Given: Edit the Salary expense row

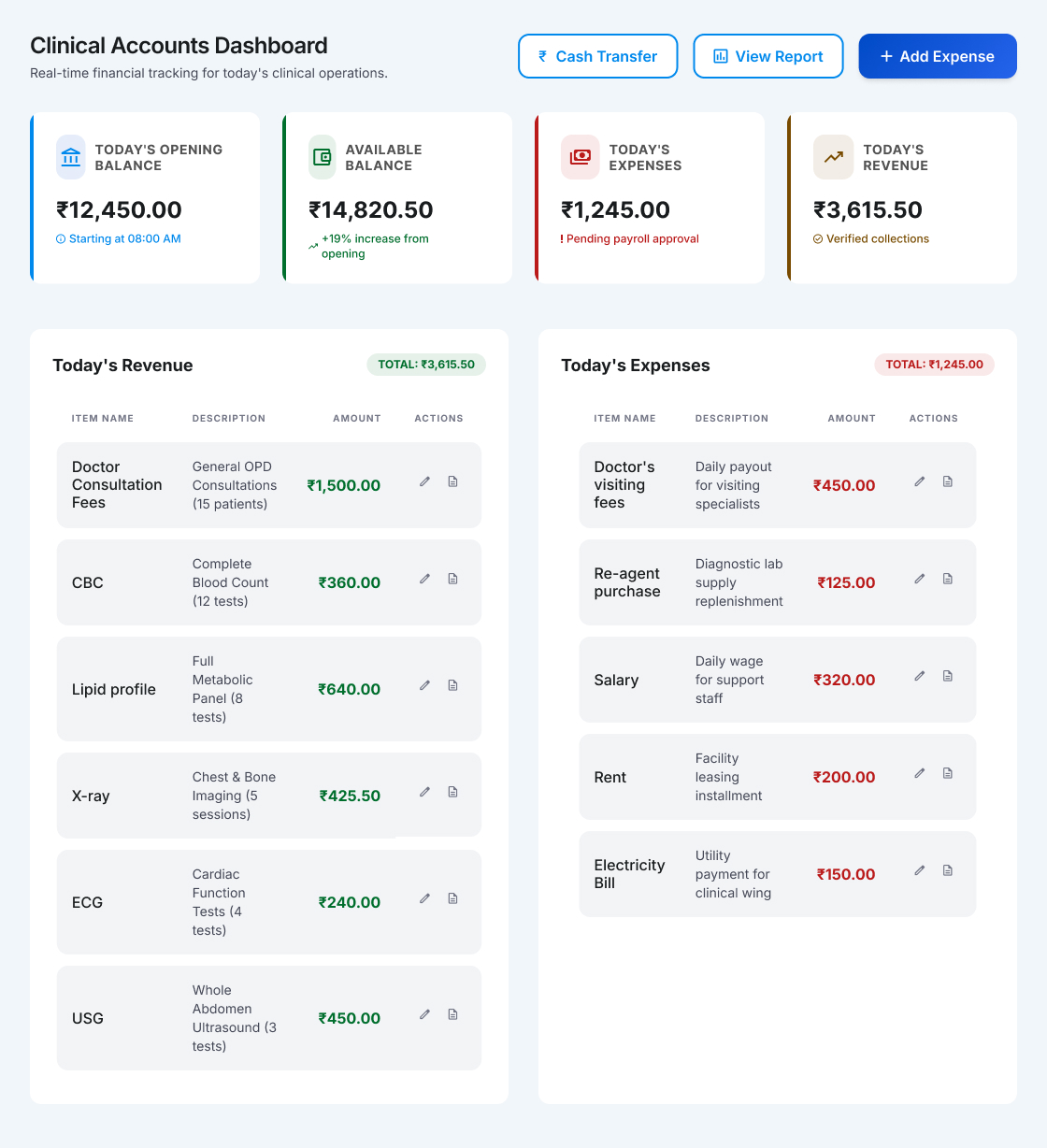Looking at the screenshot, I should tap(920, 676).
